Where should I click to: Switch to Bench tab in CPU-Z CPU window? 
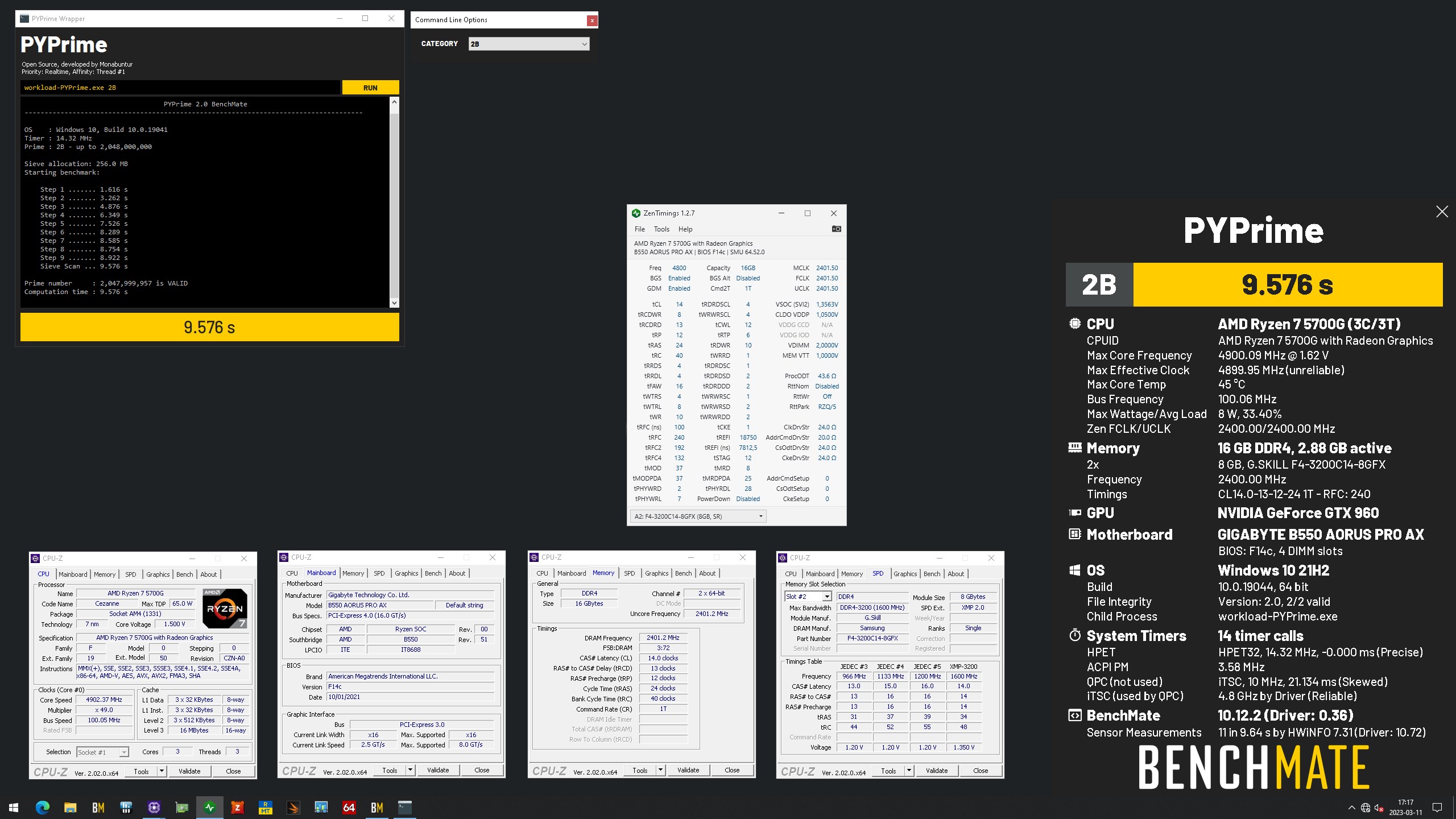185,574
